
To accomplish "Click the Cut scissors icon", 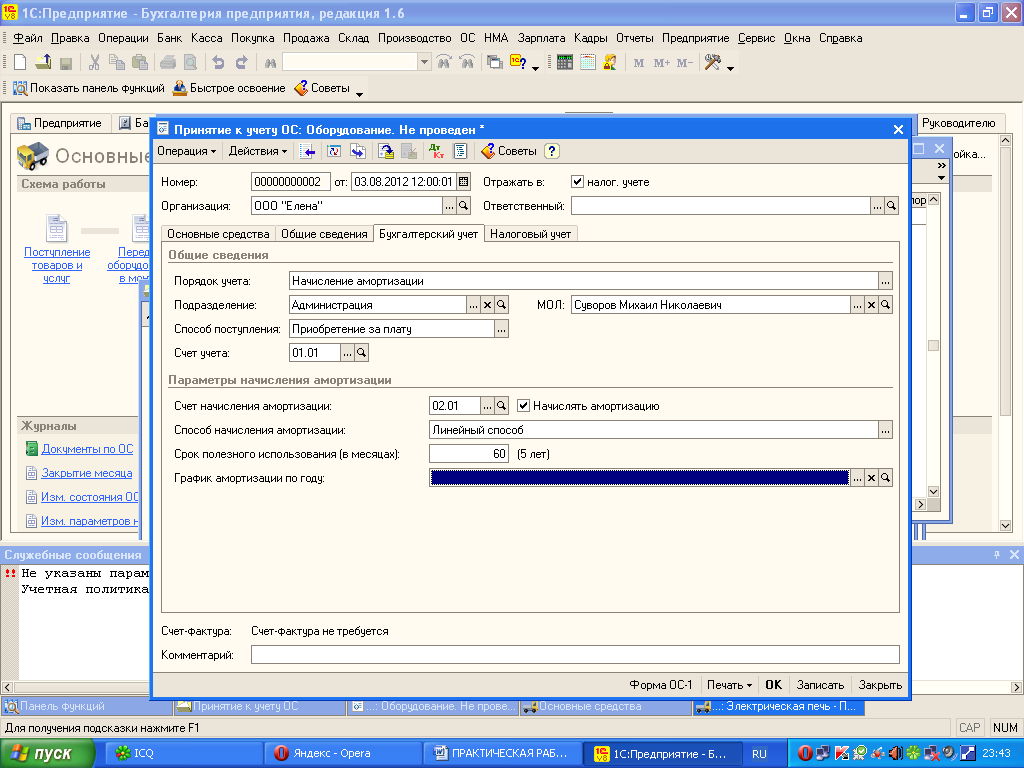I will point(94,63).
